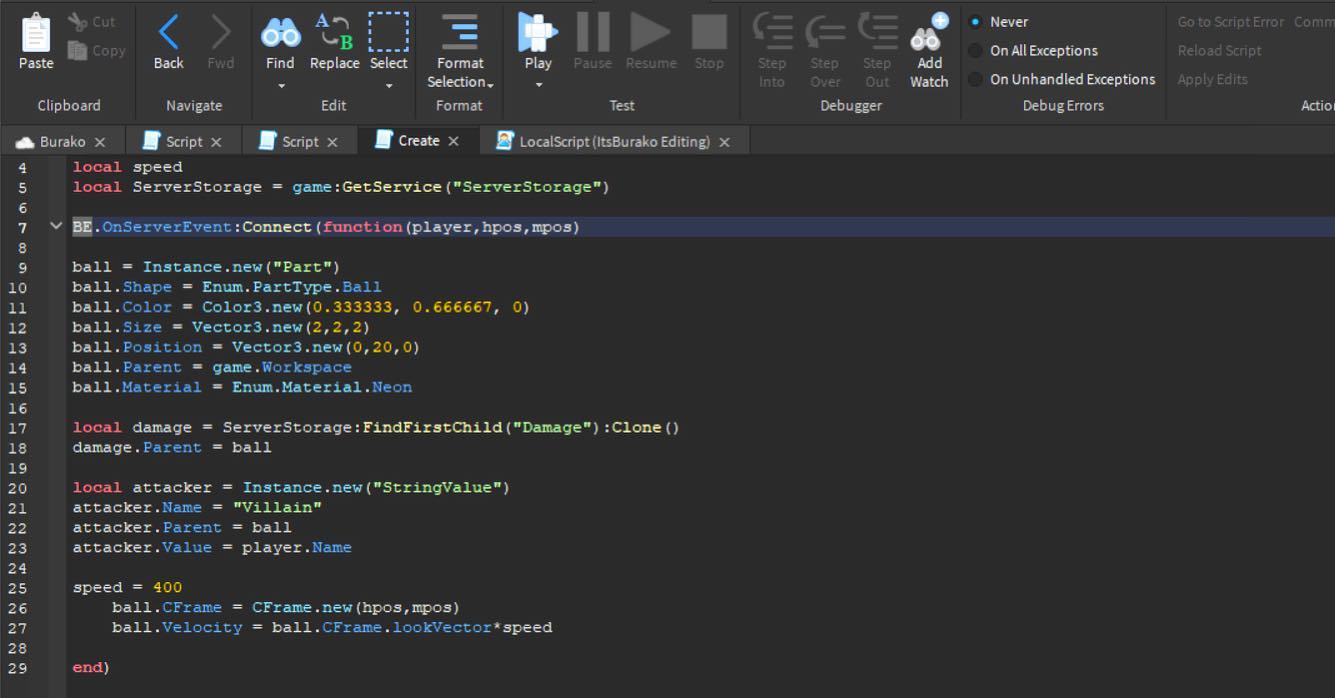Click the Format Selection icon
1335x698 pixels.
pyautogui.click(x=460, y=32)
